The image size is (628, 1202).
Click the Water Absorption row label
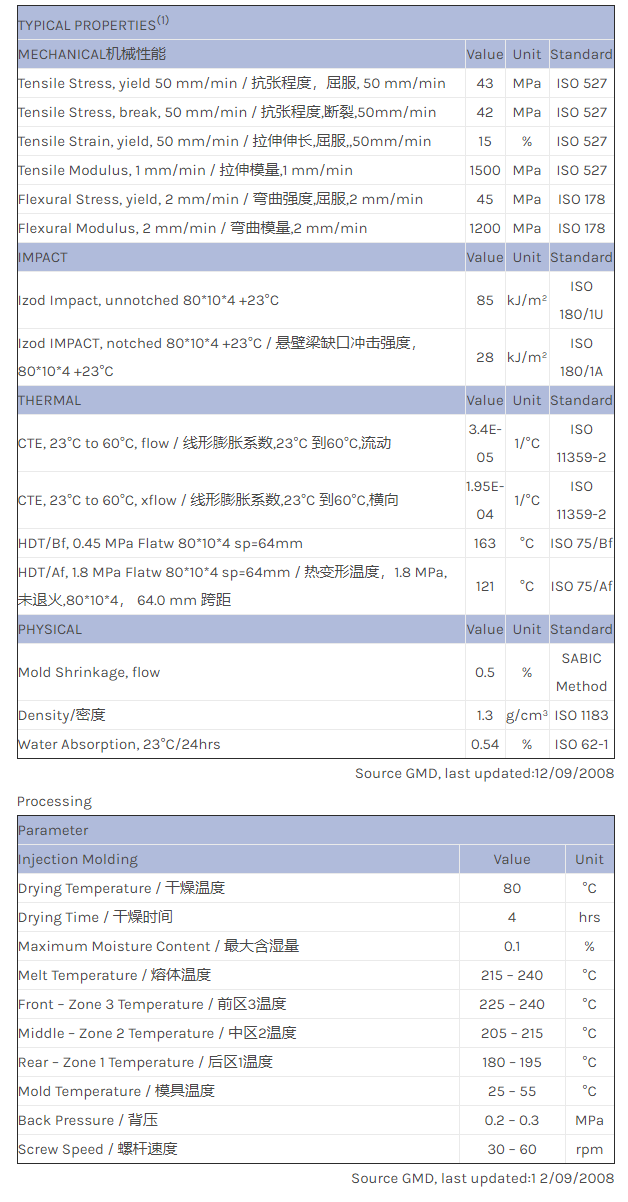click(119, 744)
